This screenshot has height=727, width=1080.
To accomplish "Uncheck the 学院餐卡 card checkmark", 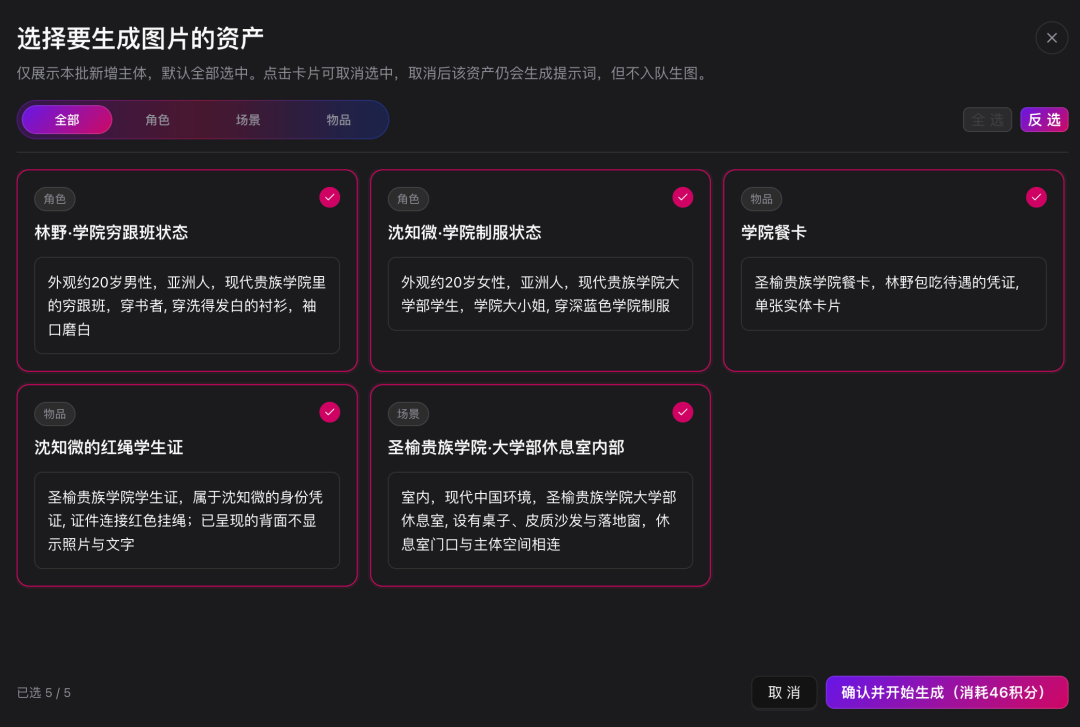I will coord(1036,198).
